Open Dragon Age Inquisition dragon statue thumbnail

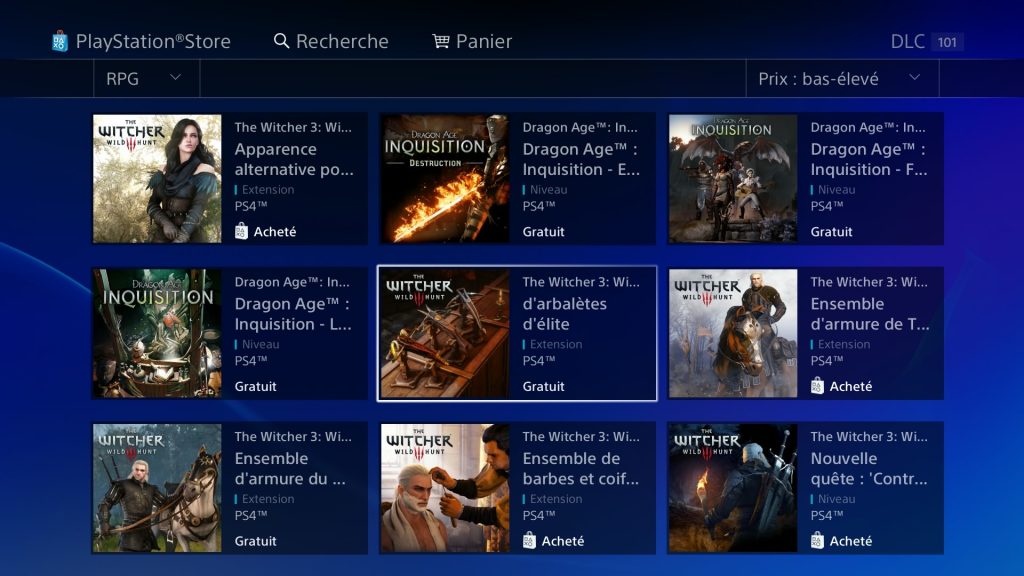733,179
